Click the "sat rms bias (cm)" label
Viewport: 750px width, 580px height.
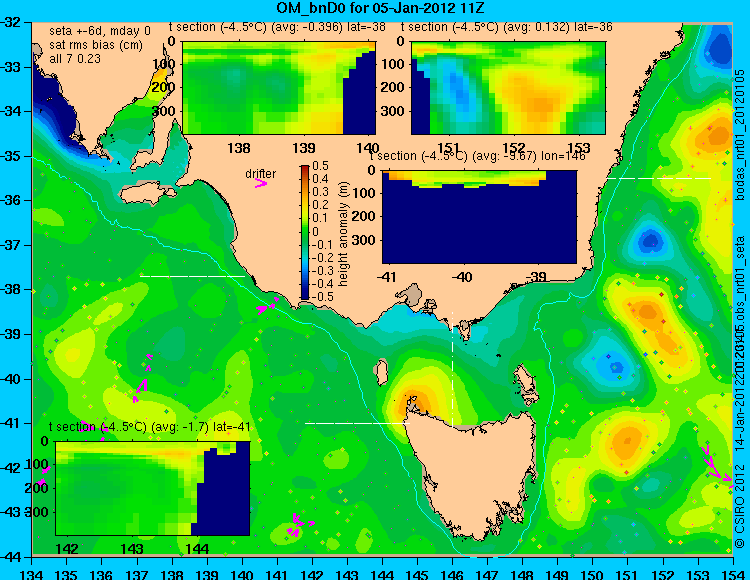pyautogui.click(x=96, y=45)
